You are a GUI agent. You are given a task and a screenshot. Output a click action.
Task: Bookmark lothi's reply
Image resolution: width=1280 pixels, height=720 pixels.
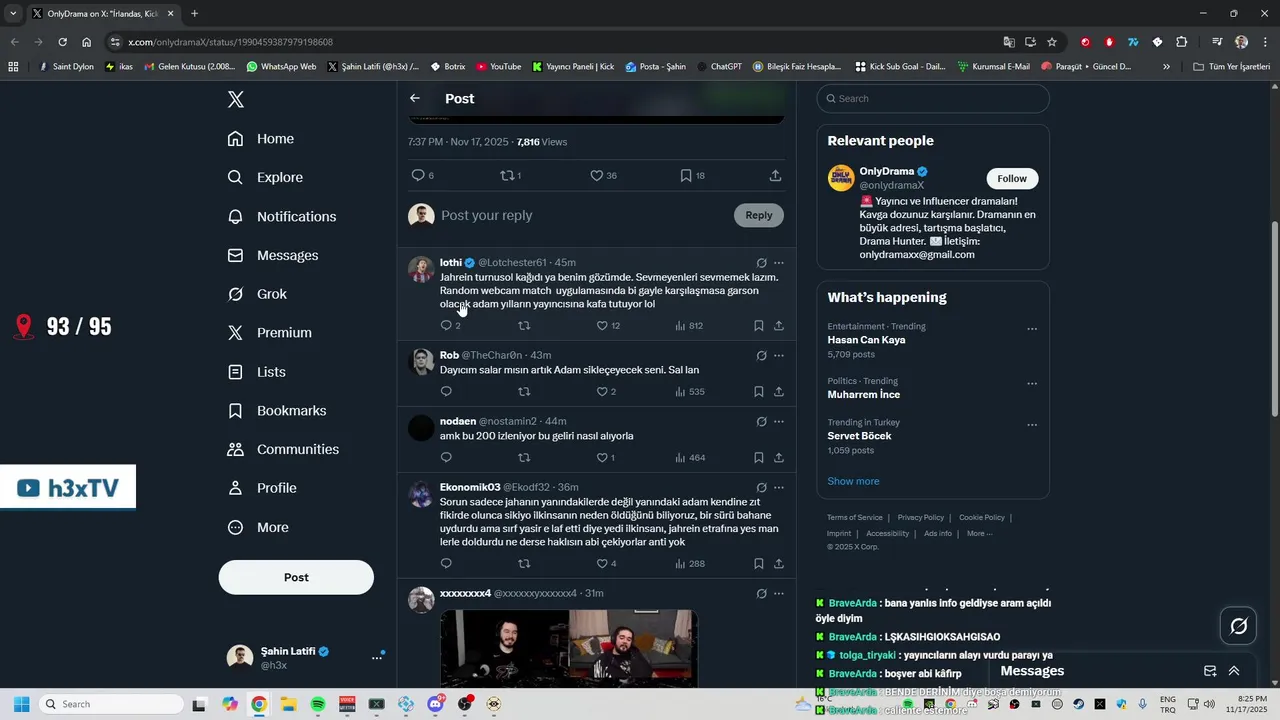click(x=759, y=326)
